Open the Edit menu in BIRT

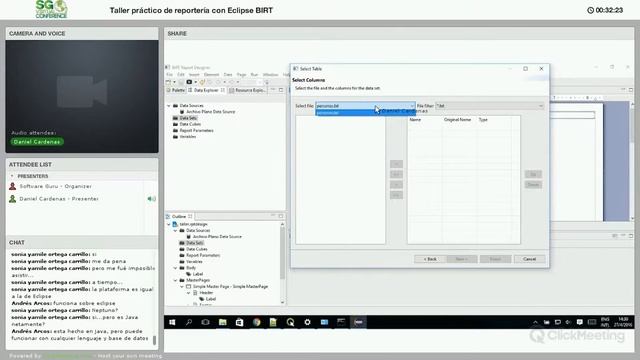coord(181,75)
